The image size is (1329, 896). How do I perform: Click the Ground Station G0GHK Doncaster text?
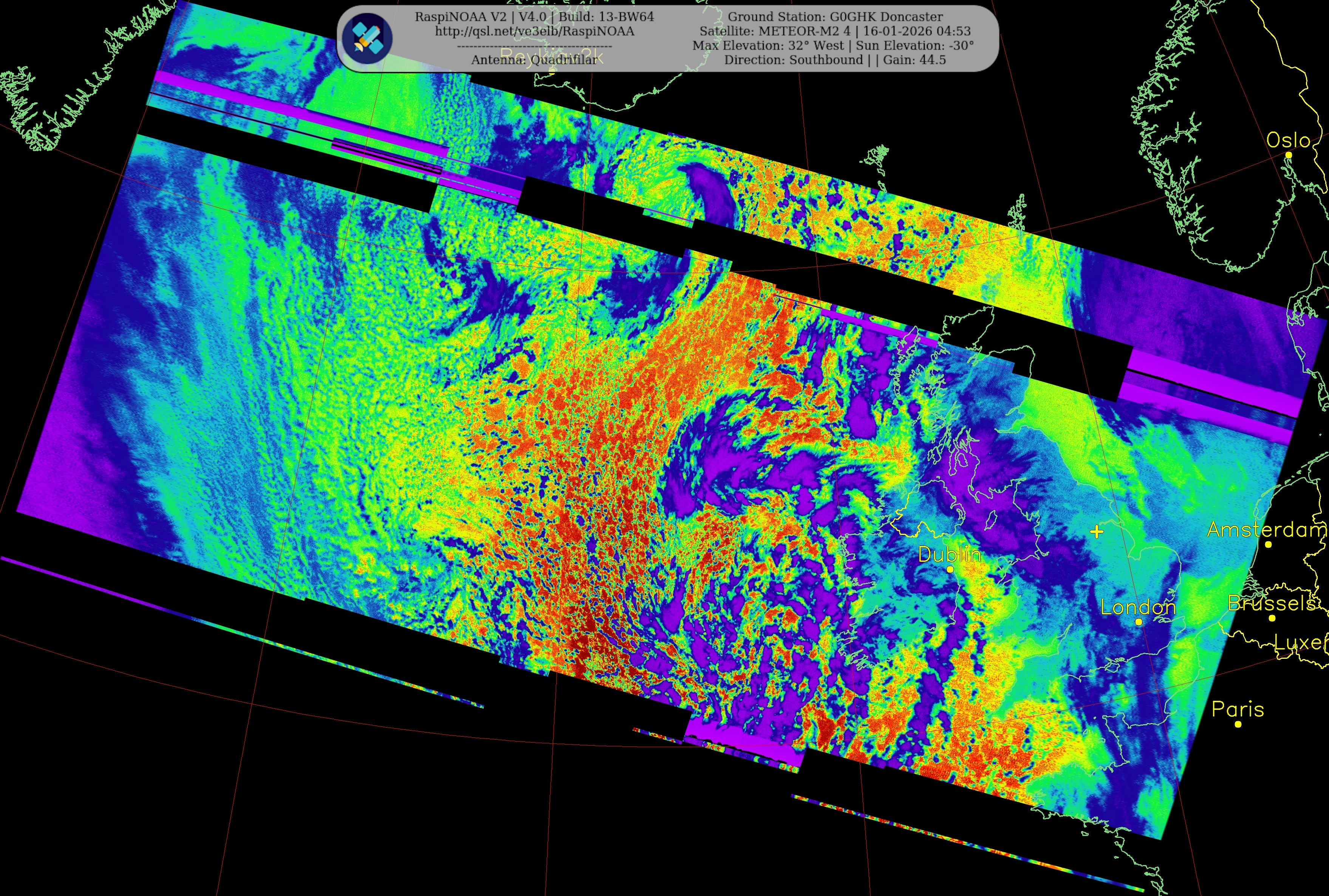[835, 17]
